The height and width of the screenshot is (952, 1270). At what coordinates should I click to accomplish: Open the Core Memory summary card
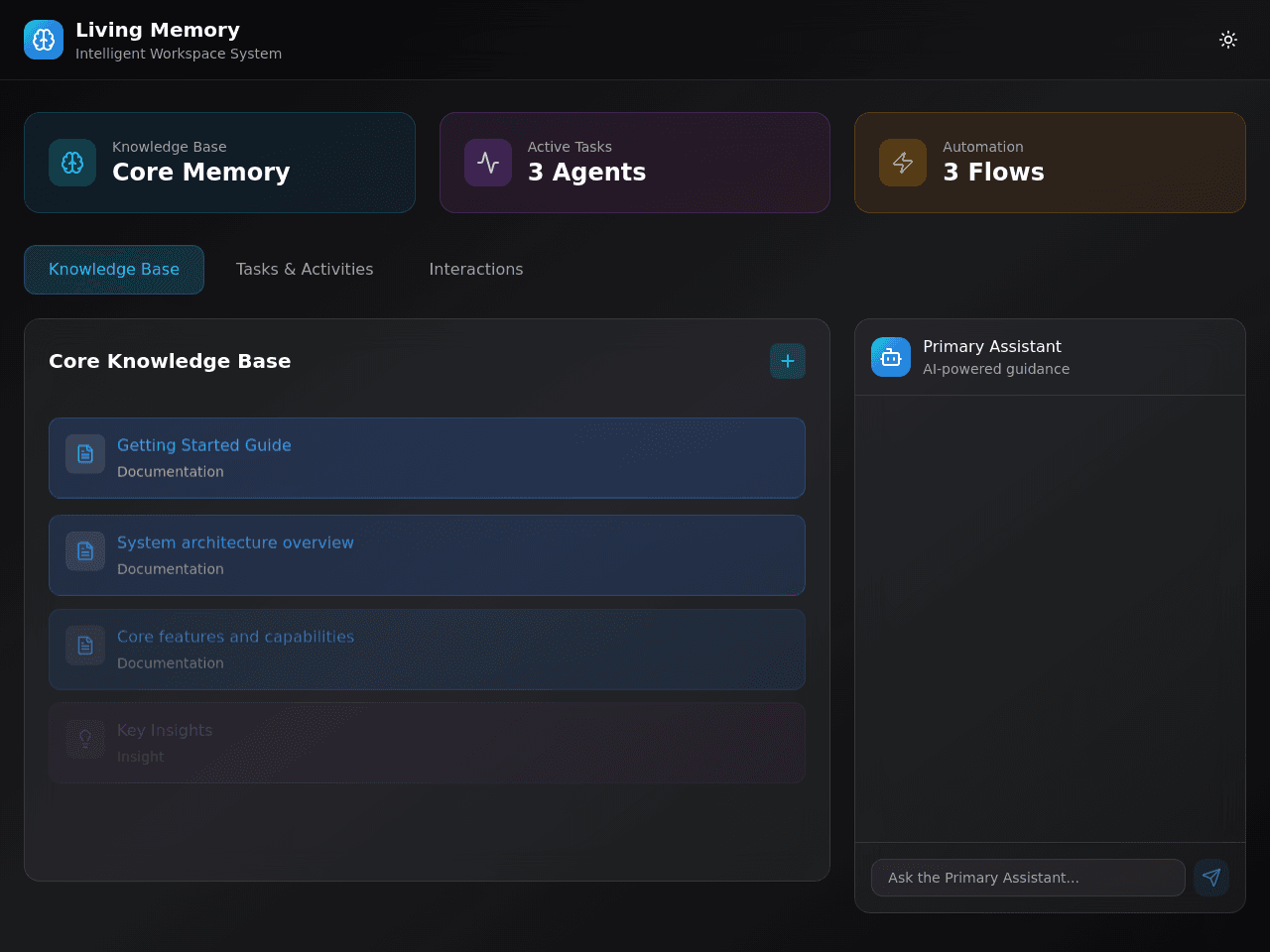tap(219, 163)
